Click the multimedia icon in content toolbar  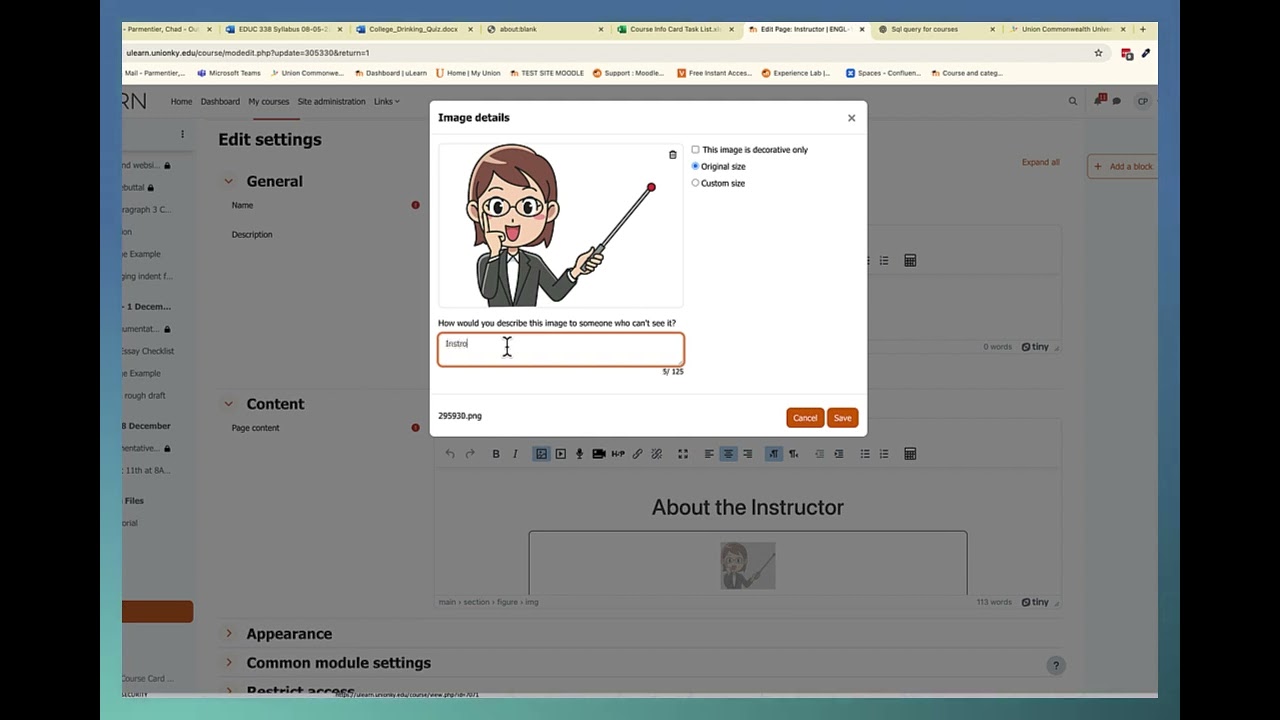[560, 454]
